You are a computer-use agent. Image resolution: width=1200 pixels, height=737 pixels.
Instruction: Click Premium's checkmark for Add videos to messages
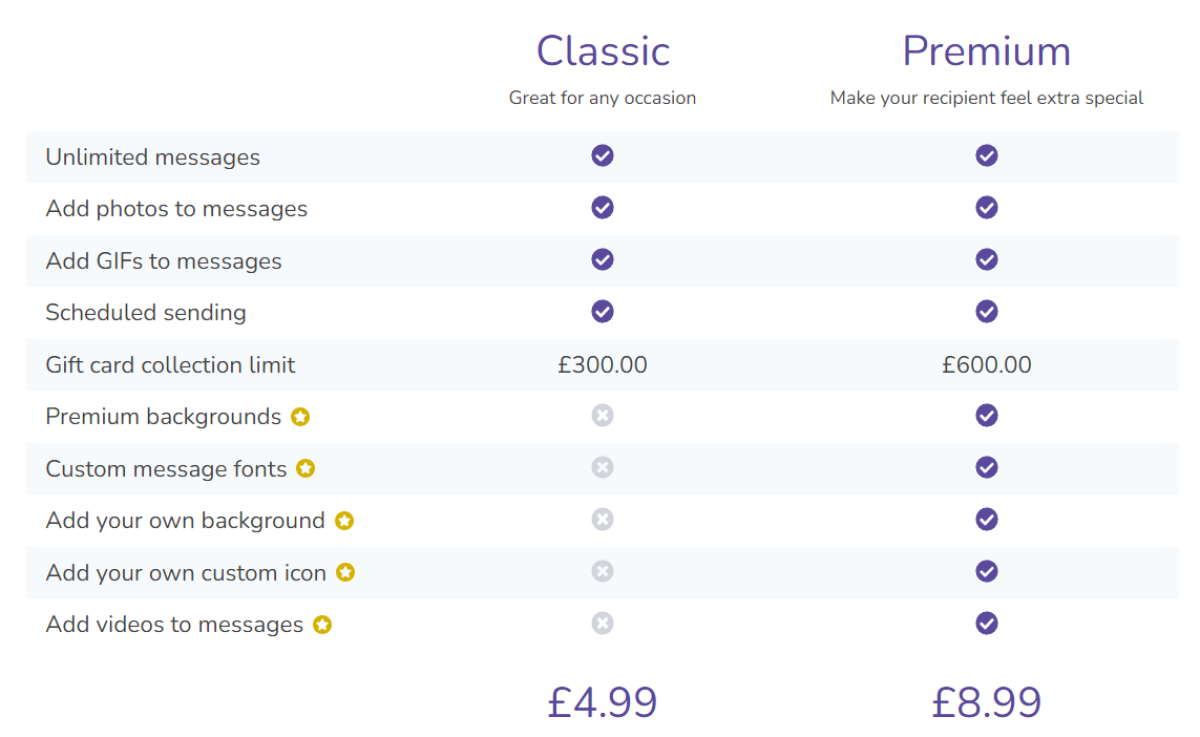[987, 623]
